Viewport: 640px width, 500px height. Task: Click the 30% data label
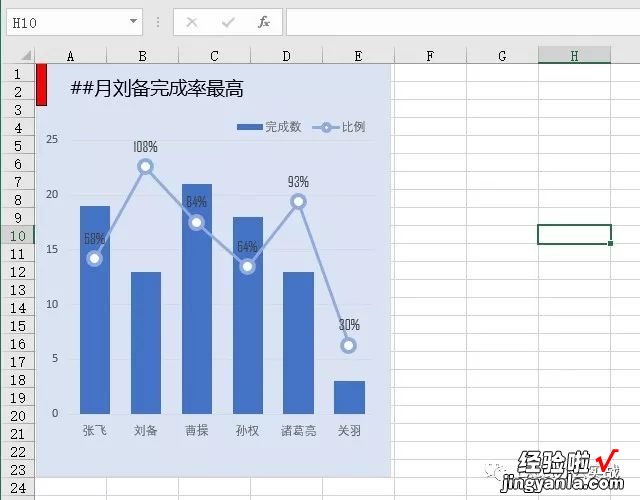click(x=349, y=325)
